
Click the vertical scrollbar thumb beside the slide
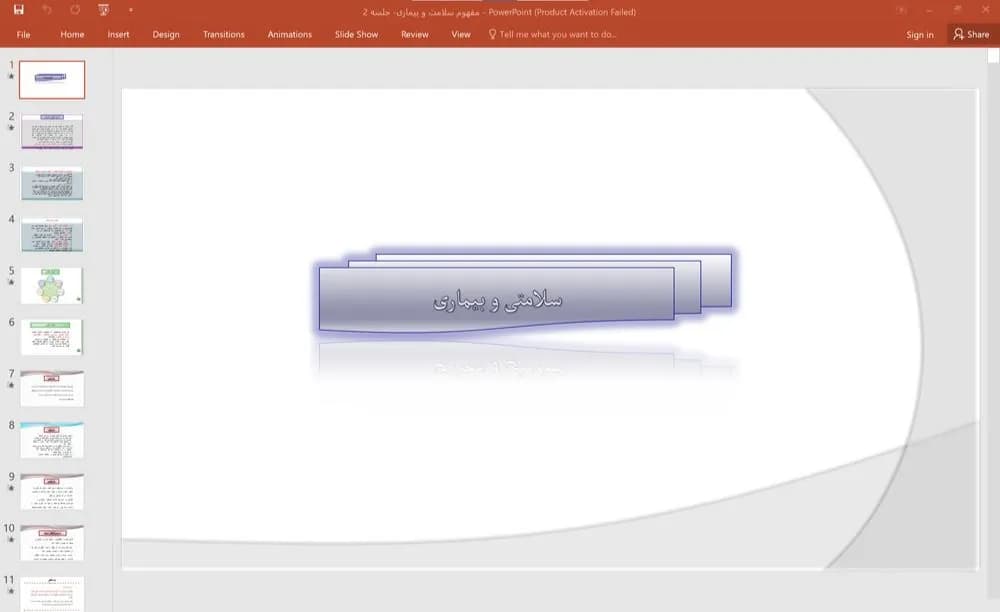point(993,56)
